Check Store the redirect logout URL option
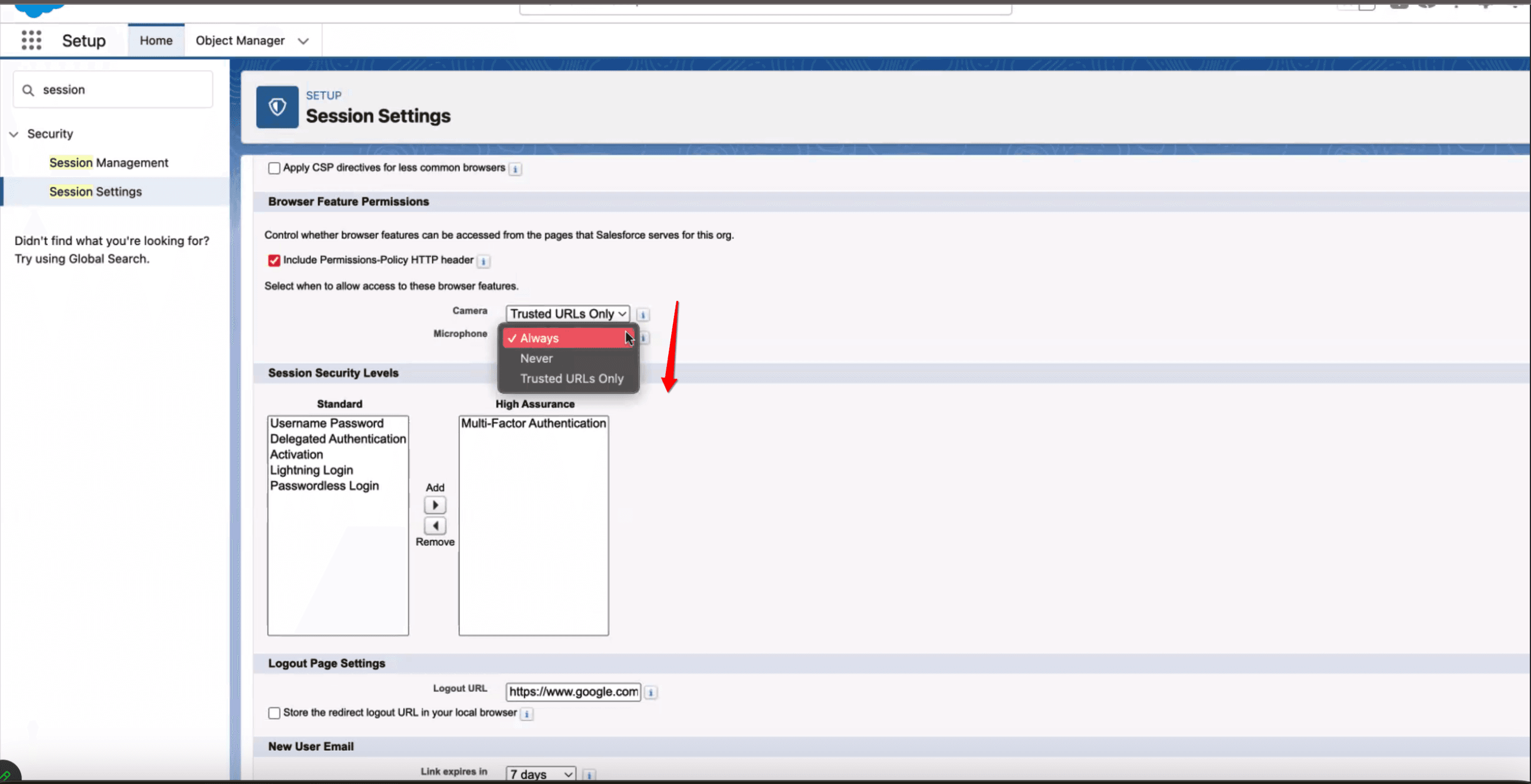 coord(274,713)
